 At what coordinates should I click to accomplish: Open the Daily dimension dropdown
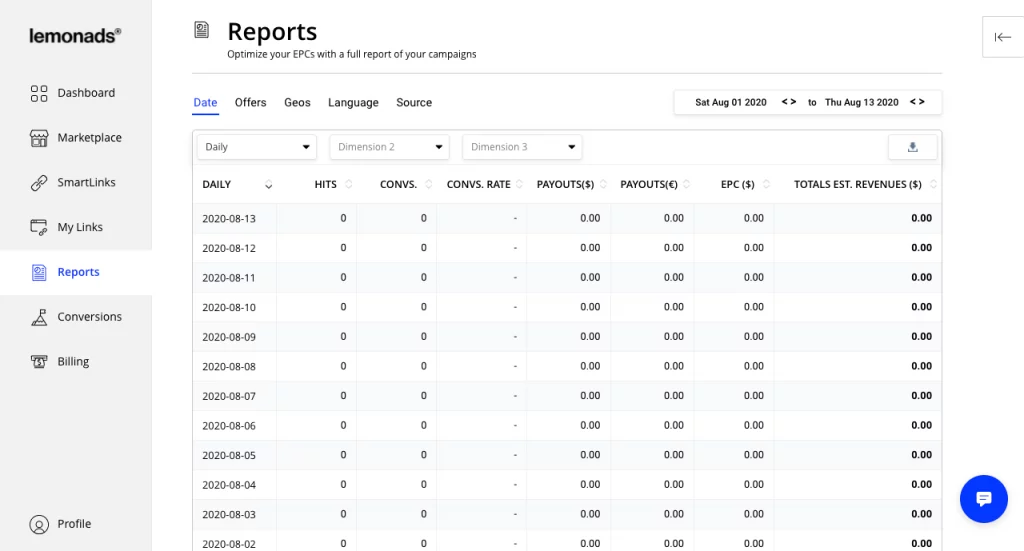(257, 147)
